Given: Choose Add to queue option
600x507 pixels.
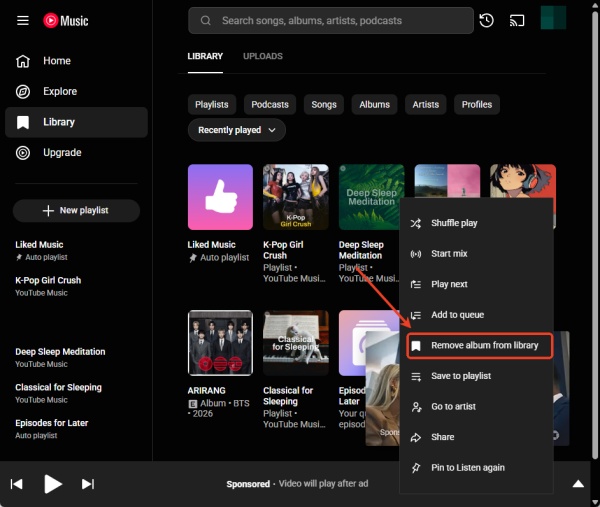Looking at the screenshot, I should point(476,315).
